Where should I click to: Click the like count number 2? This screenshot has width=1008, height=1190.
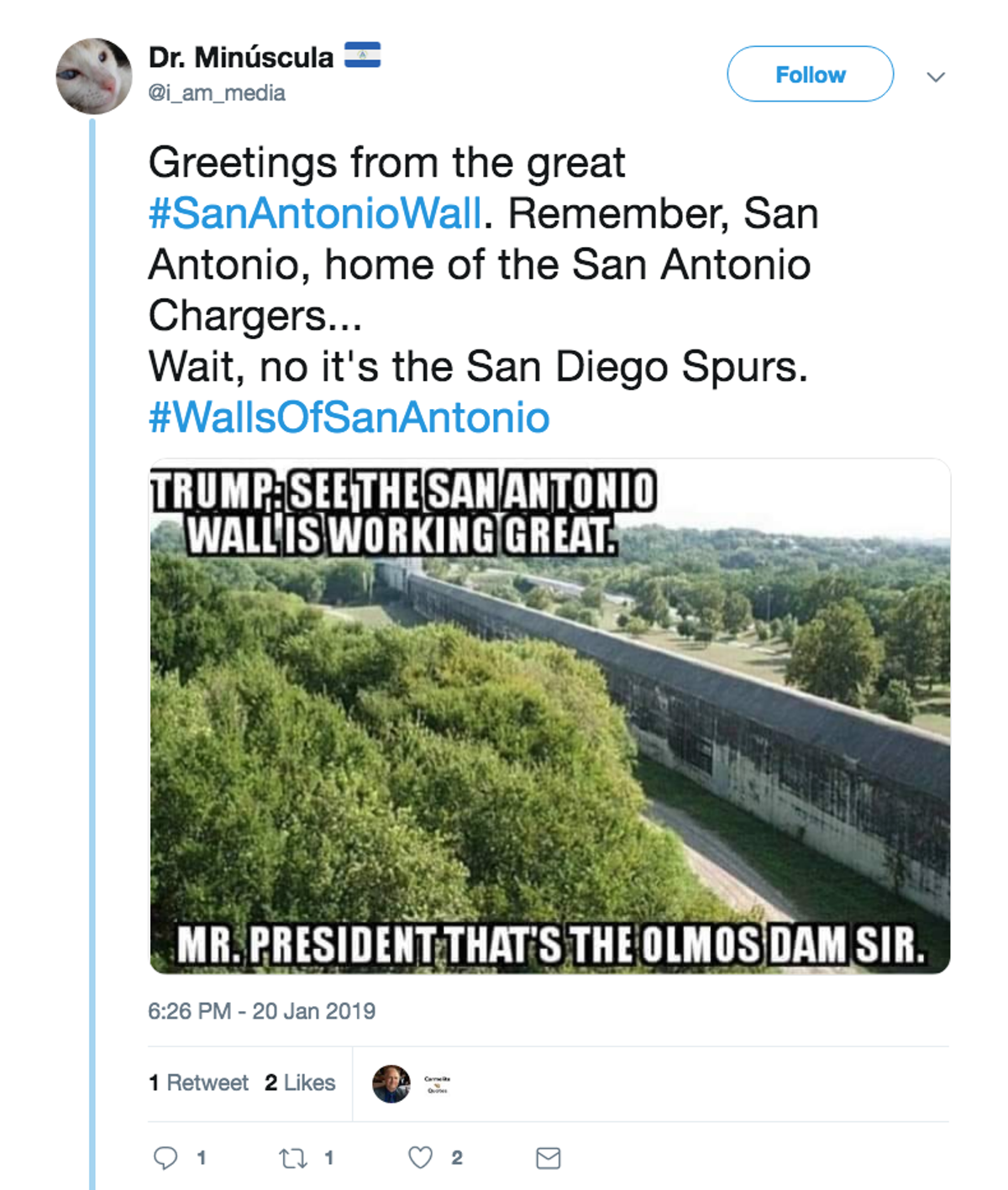click(456, 1158)
